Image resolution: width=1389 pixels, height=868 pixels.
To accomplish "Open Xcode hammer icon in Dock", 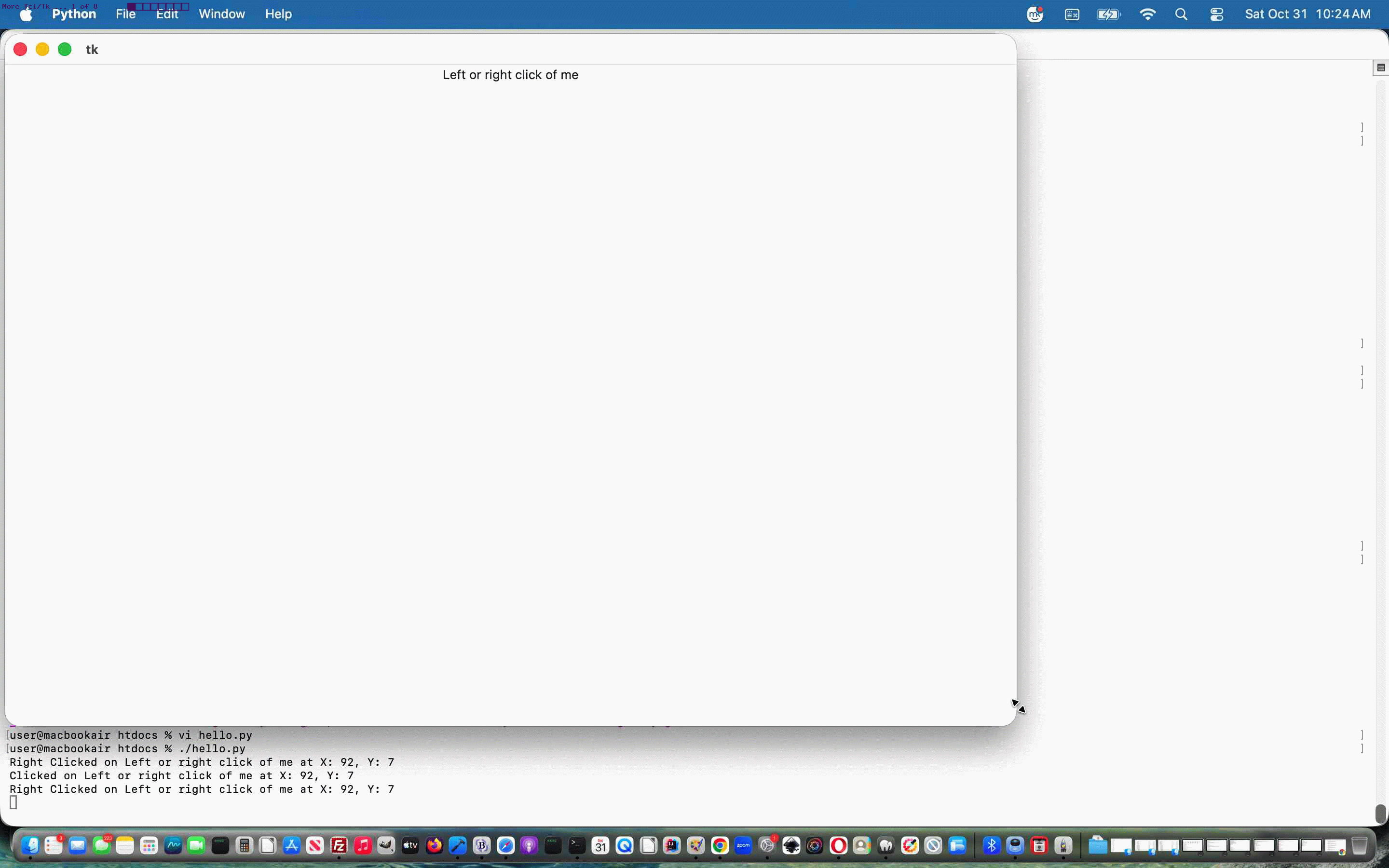I will [x=458, y=845].
